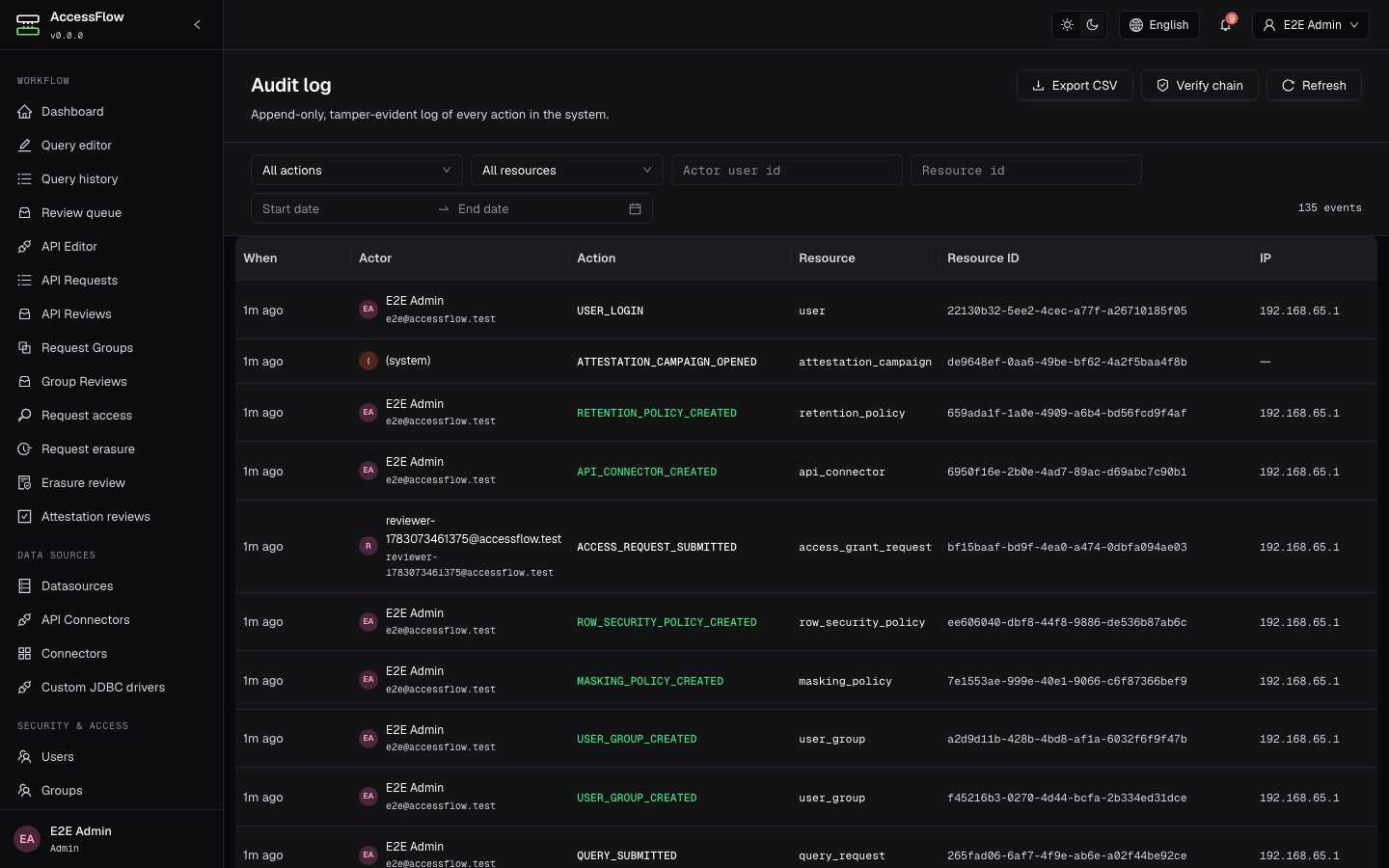The height and width of the screenshot is (868, 1389).
Task: Click the reviewer actor R avatar
Action: click(368, 546)
